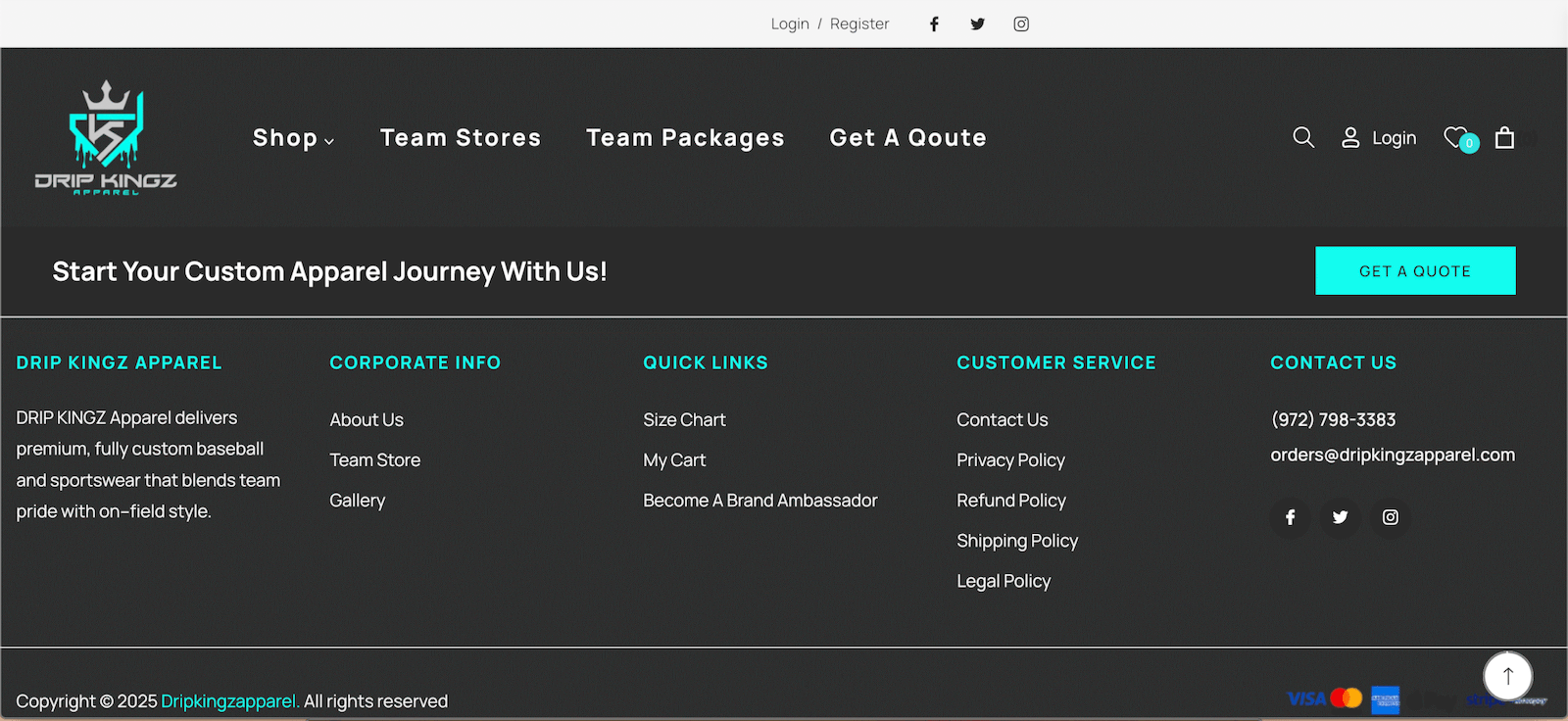Open the Refund Policy link
Viewport: 1568px width, 721px height.
point(1011,501)
